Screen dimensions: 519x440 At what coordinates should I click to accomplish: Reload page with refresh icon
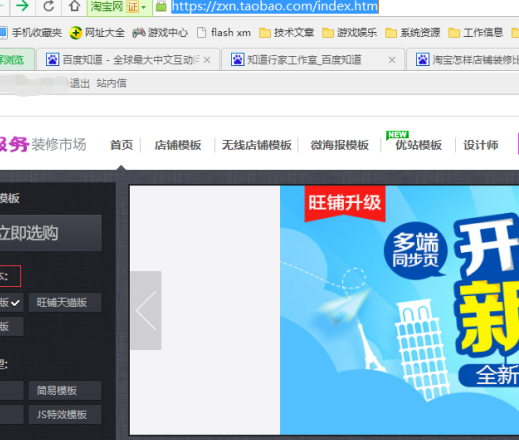pos(49,6)
